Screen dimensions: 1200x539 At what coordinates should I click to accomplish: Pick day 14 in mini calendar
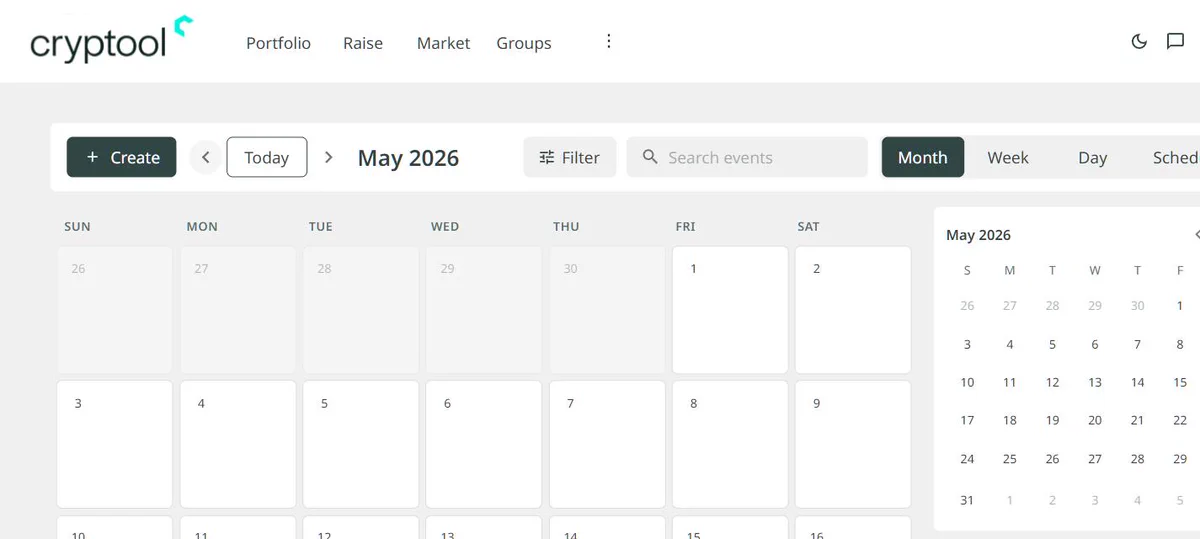pos(1137,382)
